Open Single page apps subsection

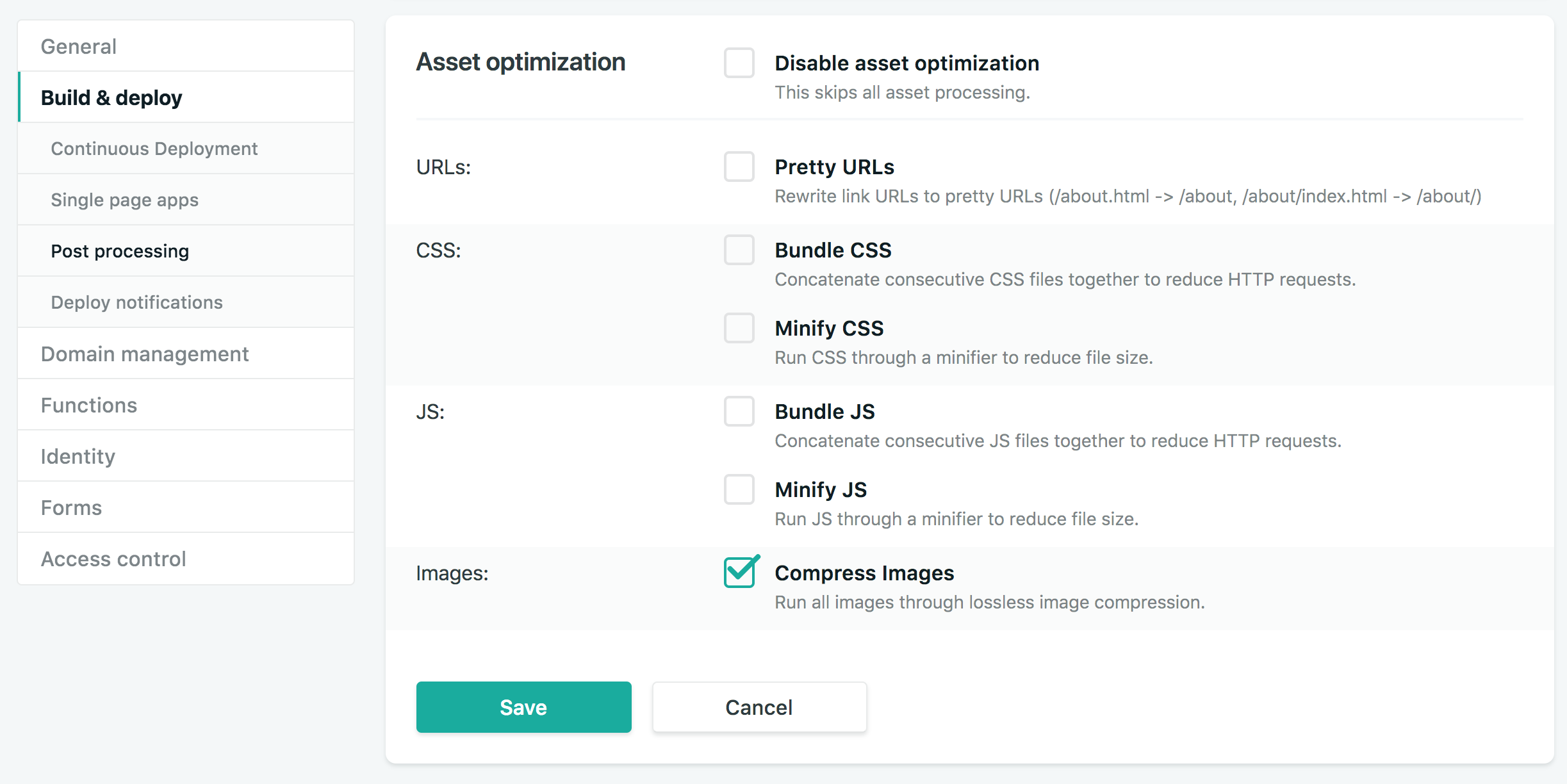tap(124, 200)
